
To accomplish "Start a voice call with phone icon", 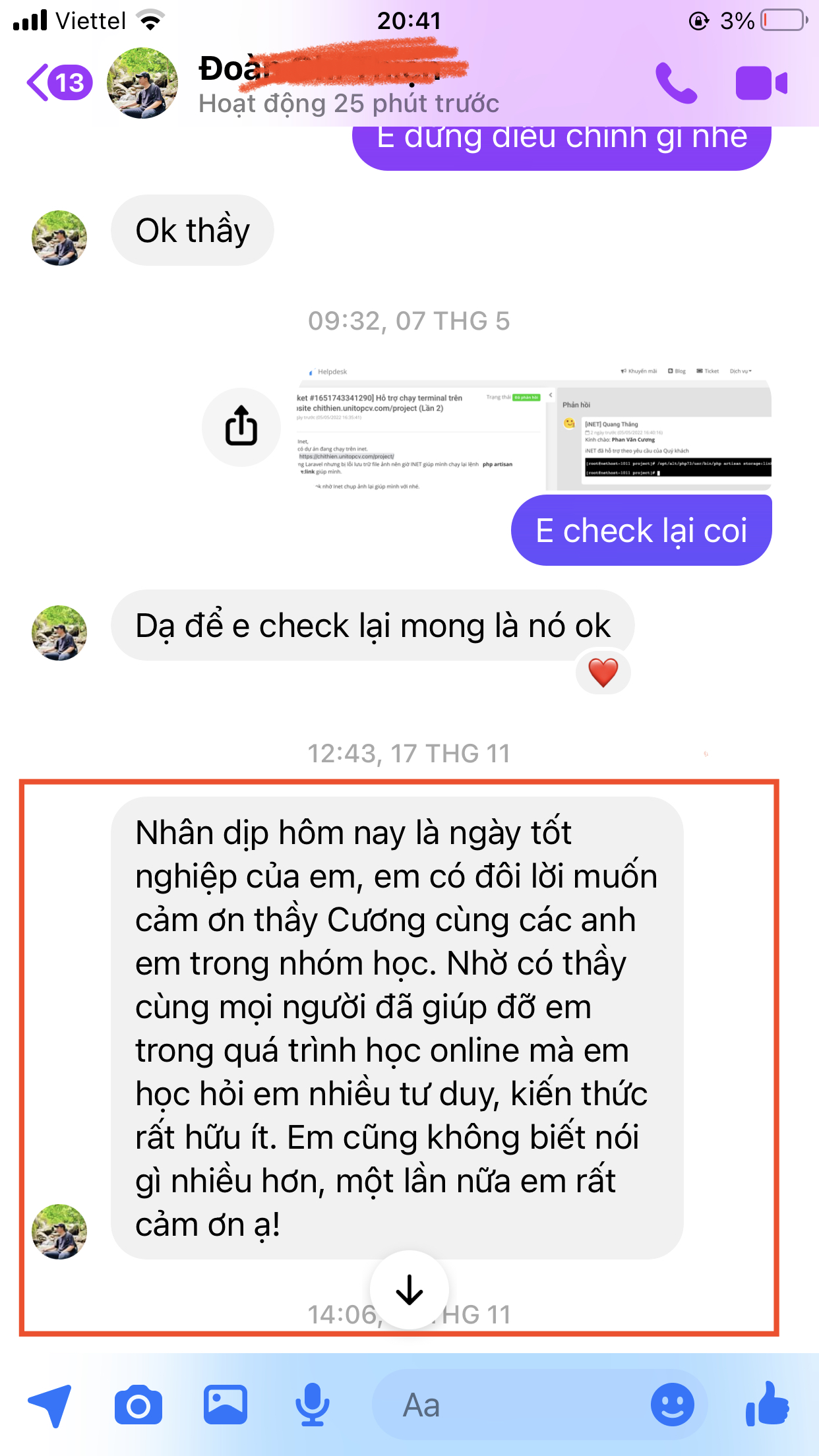I will [676, 83].
